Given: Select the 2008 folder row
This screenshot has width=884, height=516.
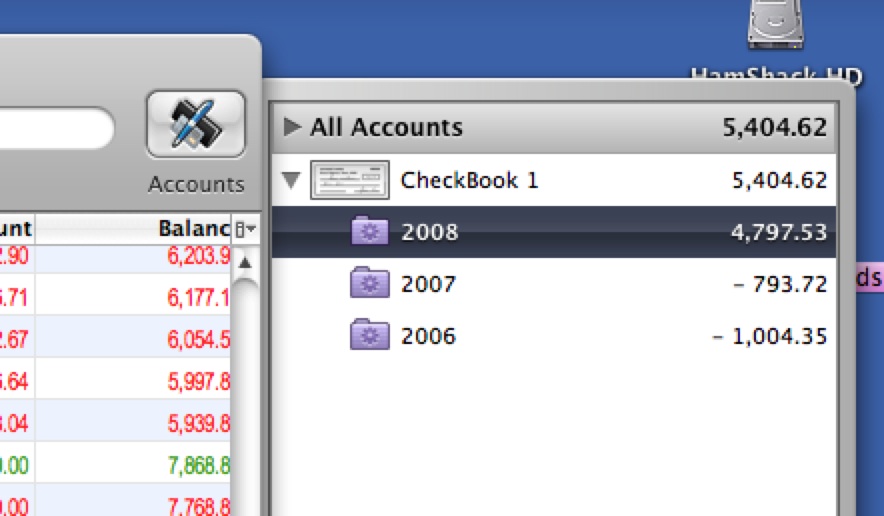Looking at the screenshot, I should (554, 232).
